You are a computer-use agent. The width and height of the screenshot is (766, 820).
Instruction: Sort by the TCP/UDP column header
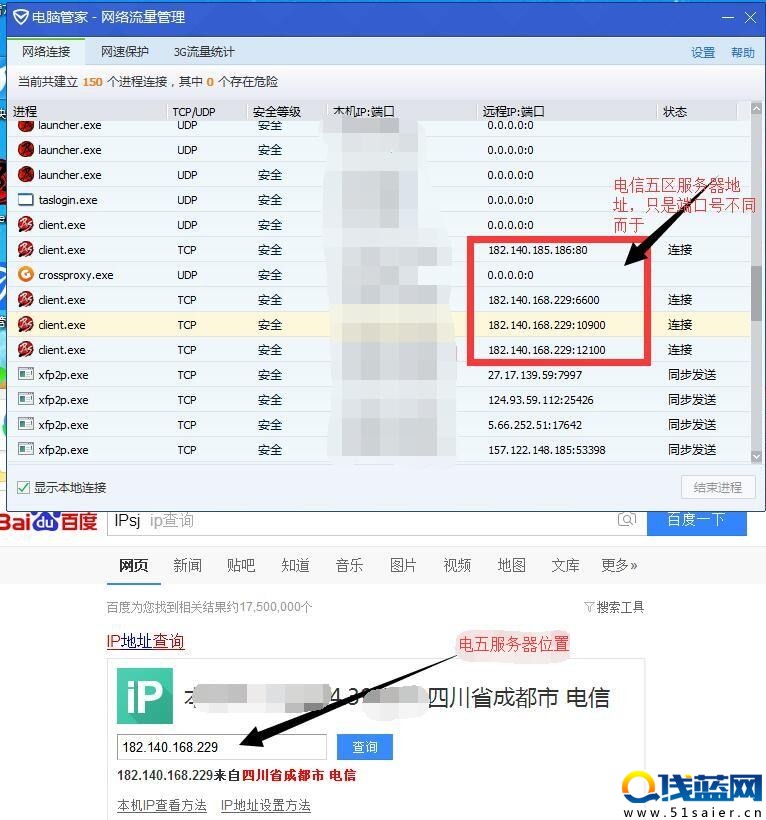pyautogui.click(x=193, y=112)
